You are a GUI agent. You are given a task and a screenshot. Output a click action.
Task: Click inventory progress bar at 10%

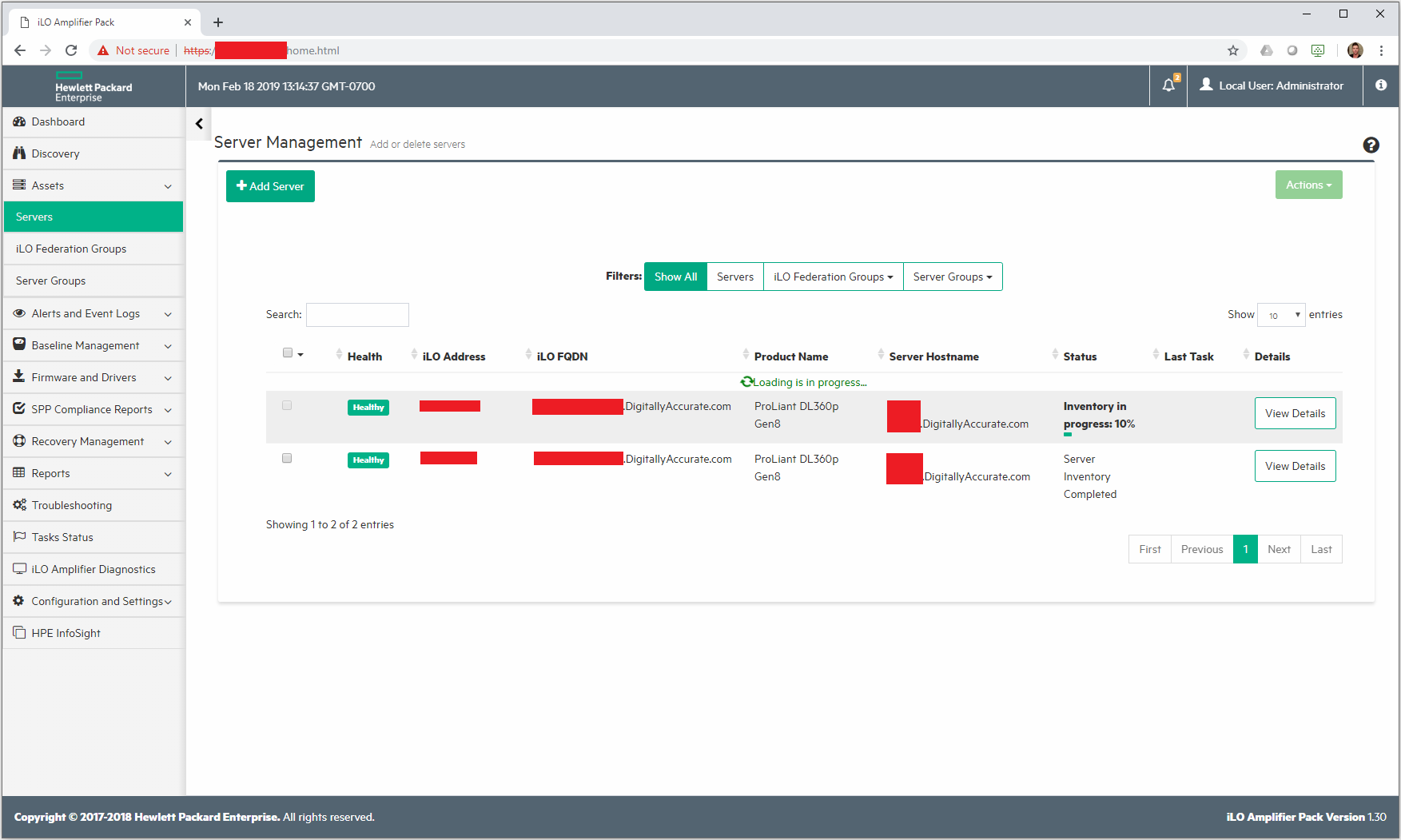1068,435
